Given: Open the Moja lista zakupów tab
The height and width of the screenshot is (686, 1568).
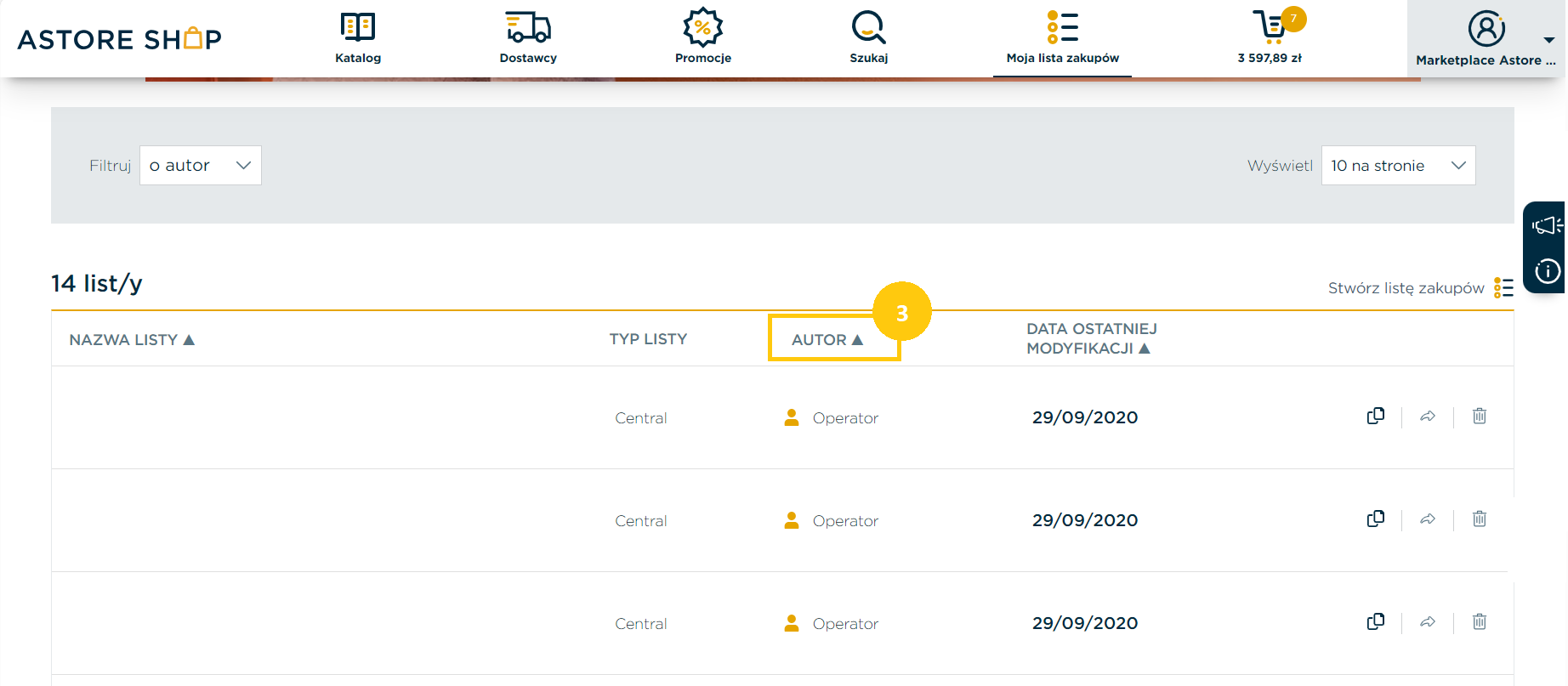Looking at the screenshot, I should (1062, 39).
